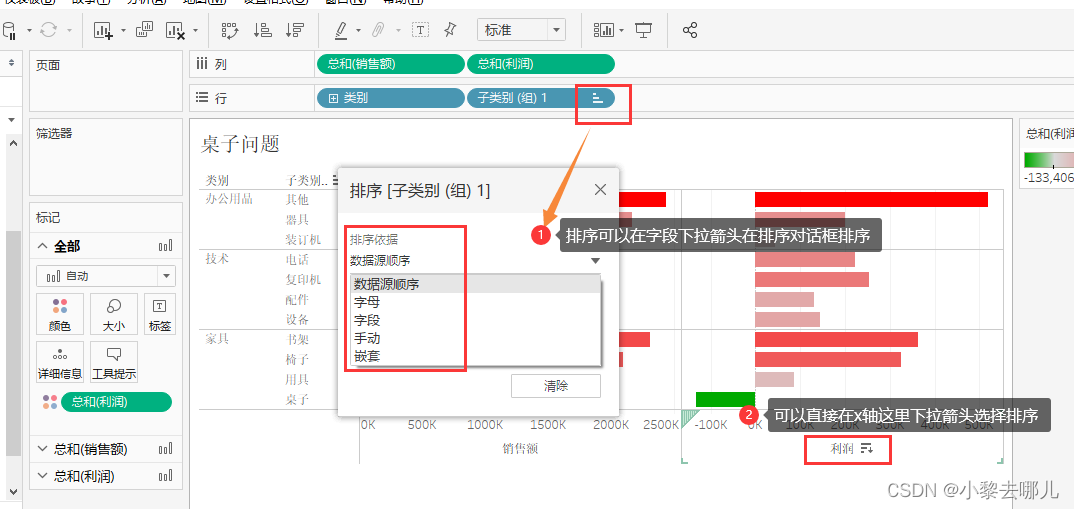Expand the 总和(利润) marks section at bottom
Screen dimensions: 1074x509
pos(42,476)
